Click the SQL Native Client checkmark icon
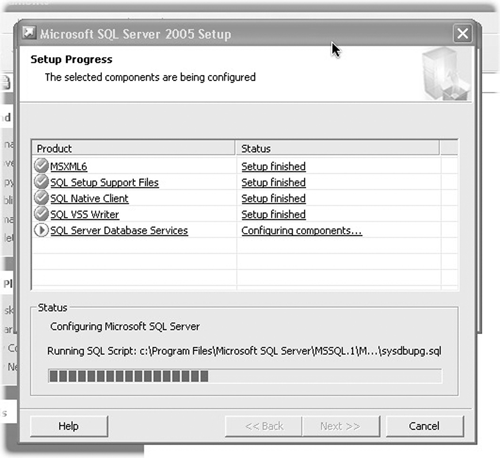The image size is (500, 458). (41, 198)
